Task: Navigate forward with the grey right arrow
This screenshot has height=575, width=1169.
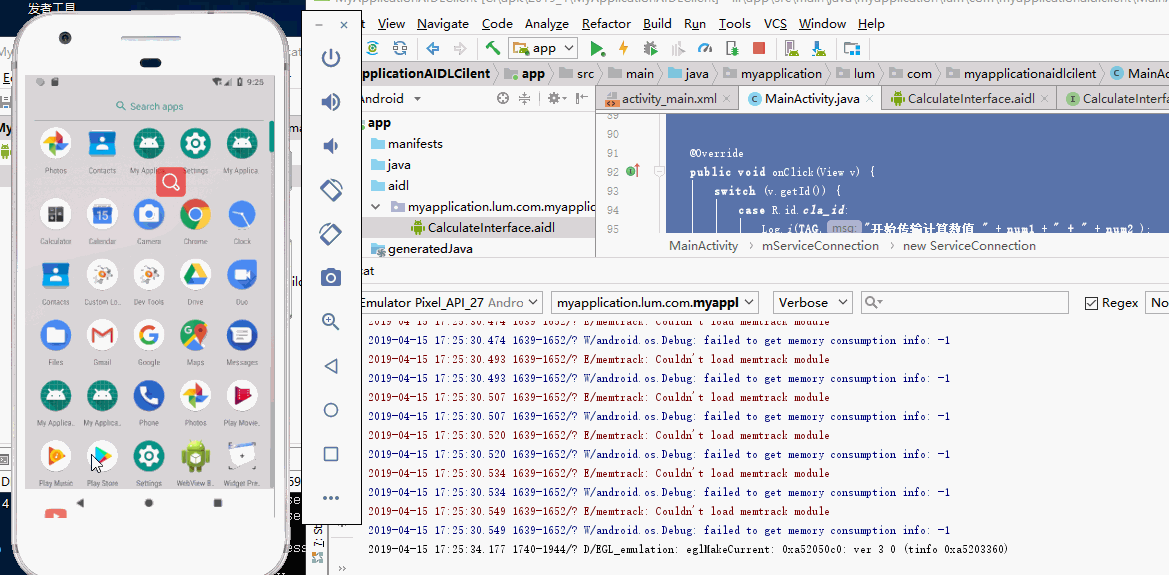Action: 460,48
